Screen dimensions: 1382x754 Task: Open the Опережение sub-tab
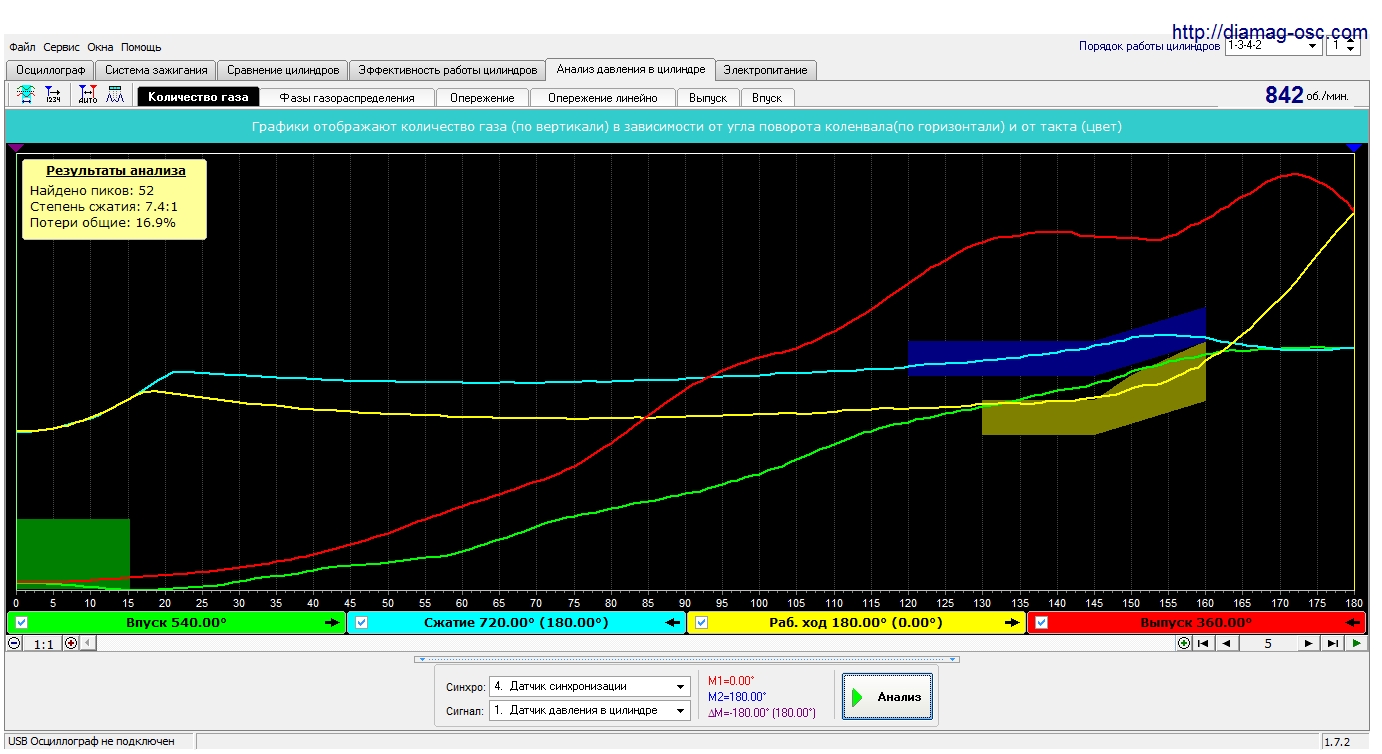click(x=482, y=98)
